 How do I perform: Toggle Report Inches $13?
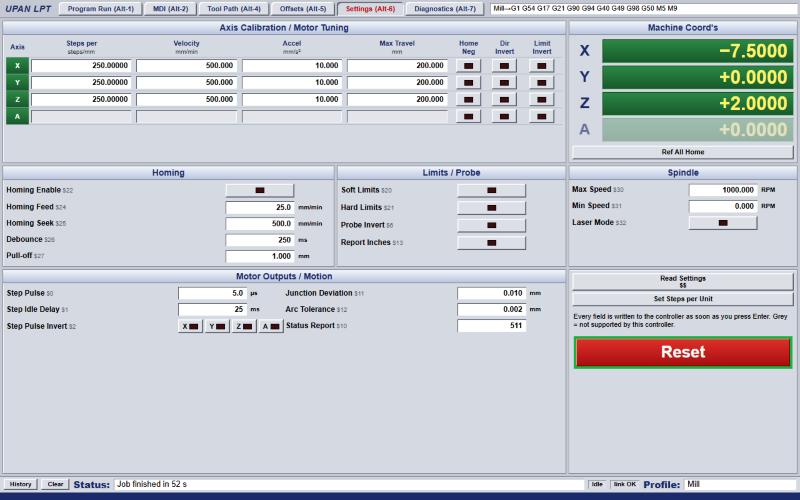coord(491,243)
